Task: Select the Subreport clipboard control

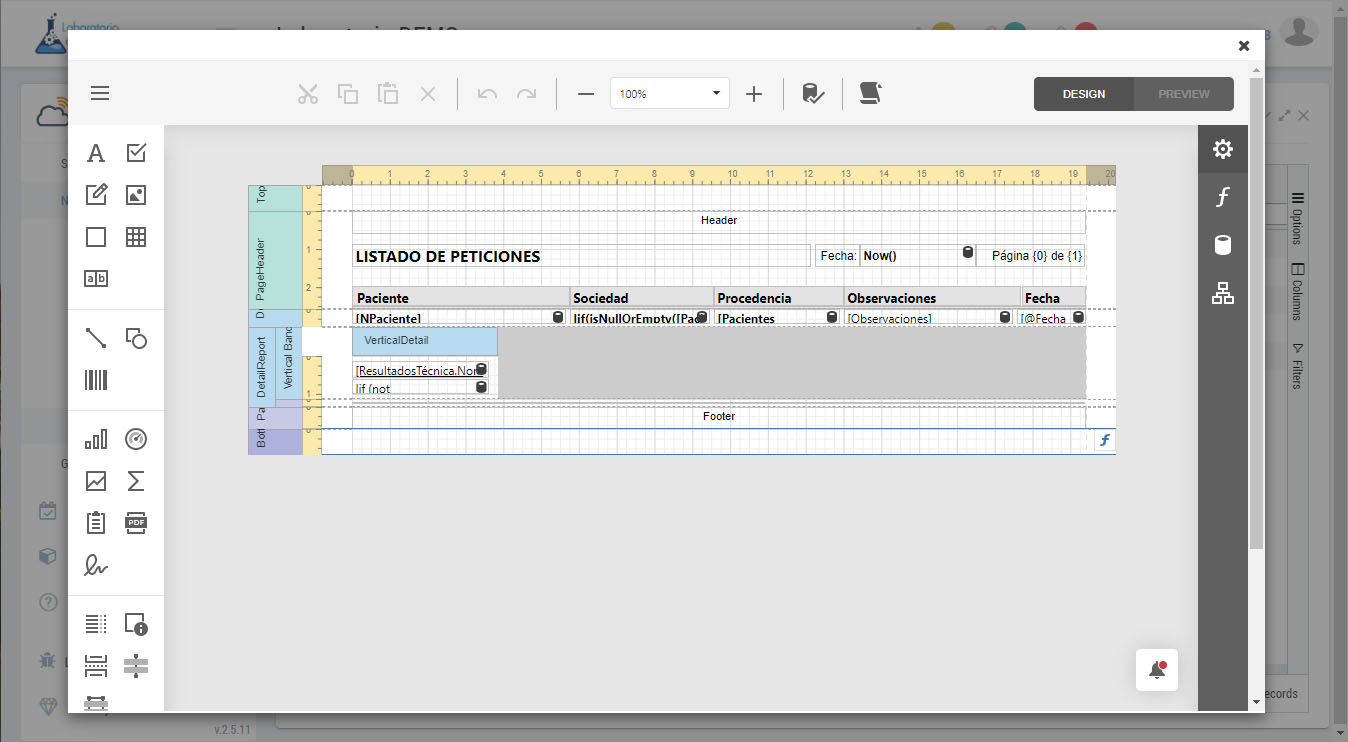Action: [96, 523]
